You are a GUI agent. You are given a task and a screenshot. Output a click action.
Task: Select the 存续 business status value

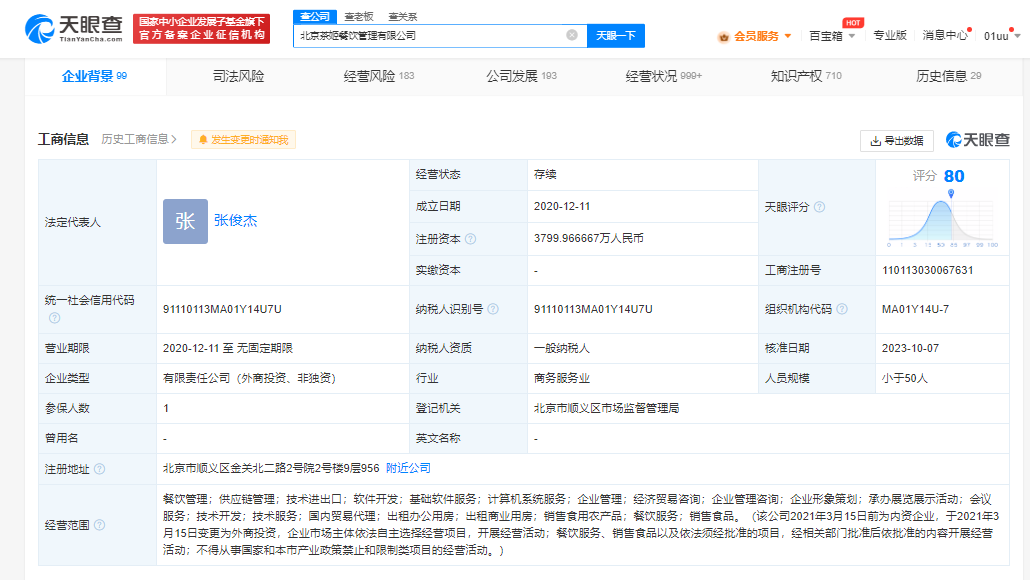[x=545, y=174]
